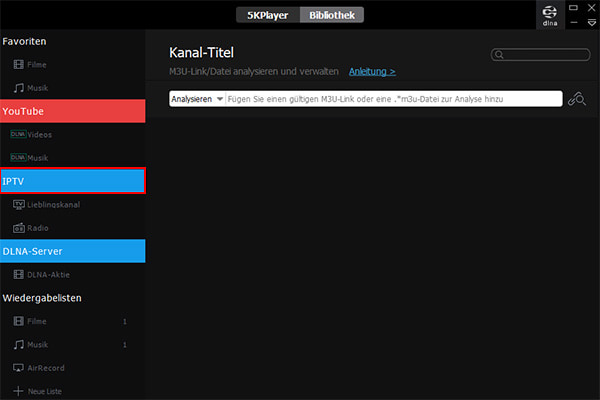Click the DLNA badge beside Videos

pyautogui.click(x=18, y=134)
